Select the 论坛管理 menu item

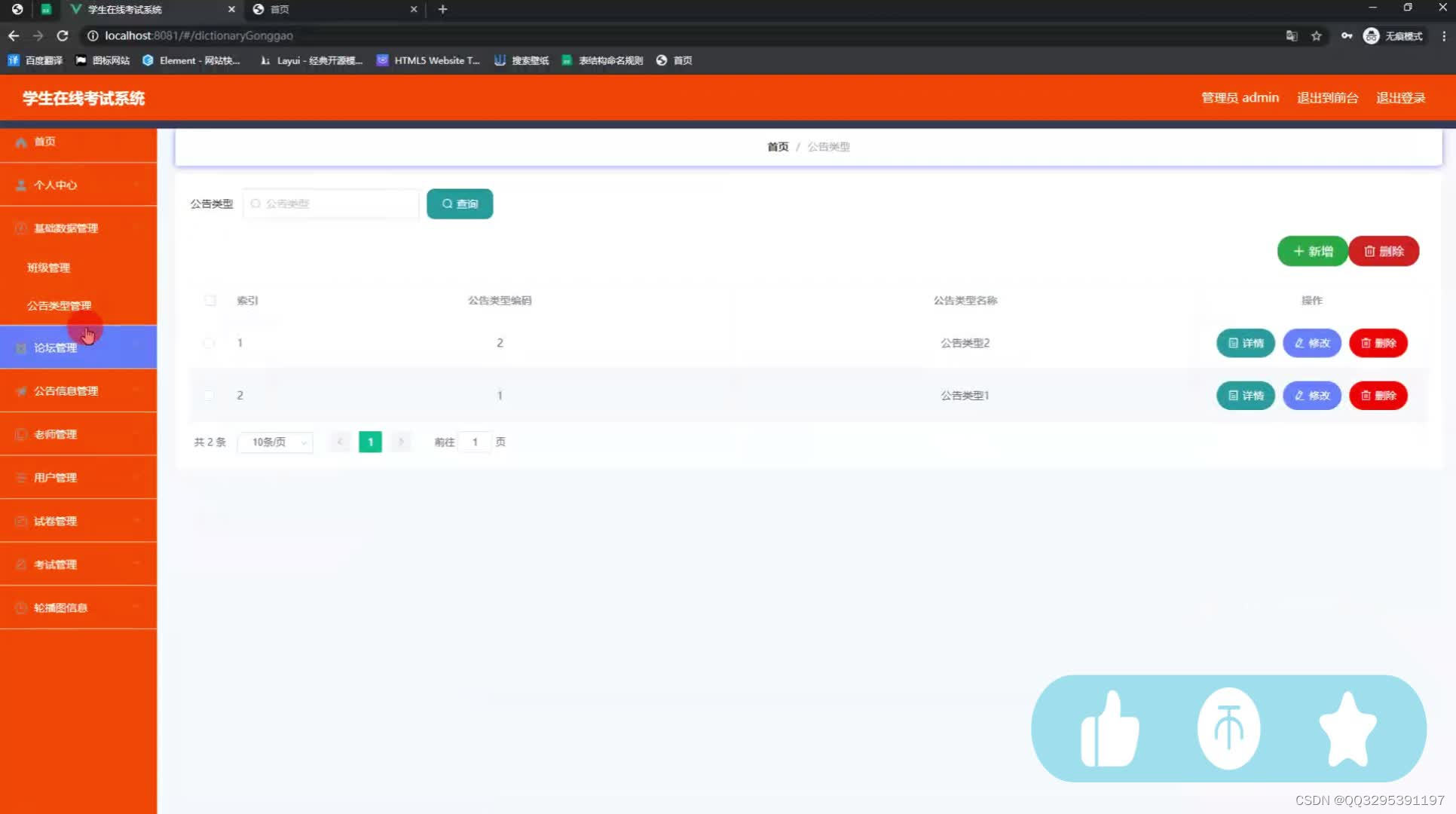click(55, 347)
